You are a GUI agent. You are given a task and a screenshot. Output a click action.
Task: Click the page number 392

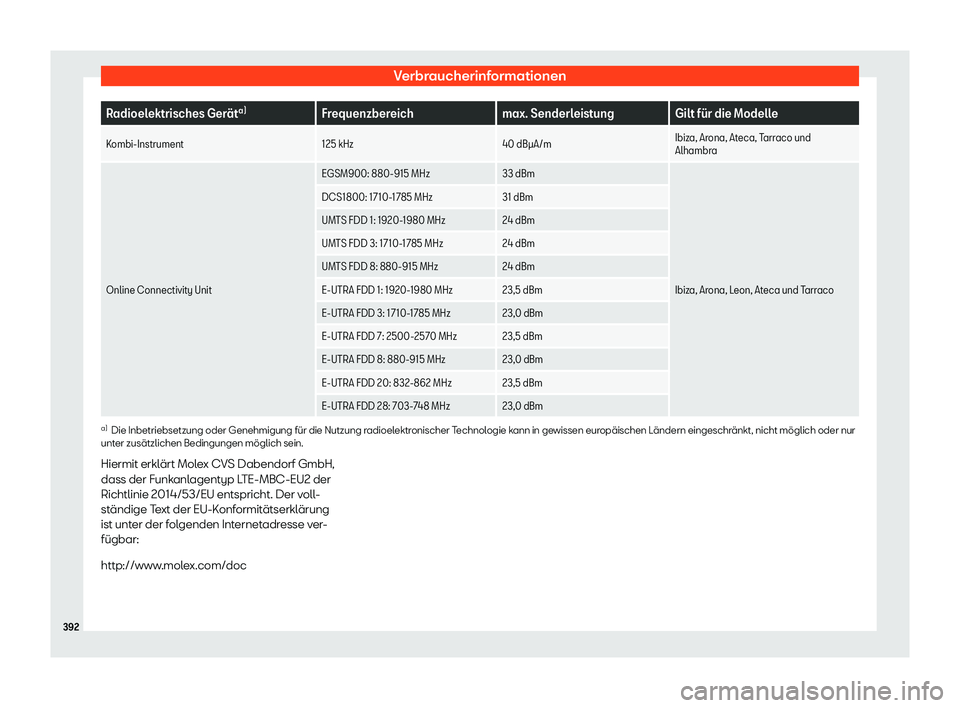tap(71, 627)
